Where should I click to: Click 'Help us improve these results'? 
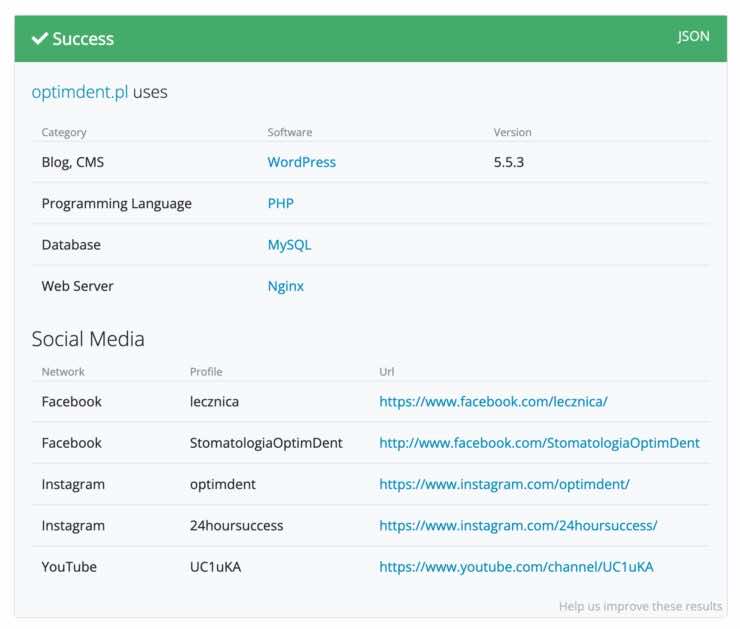pos(640,606)
